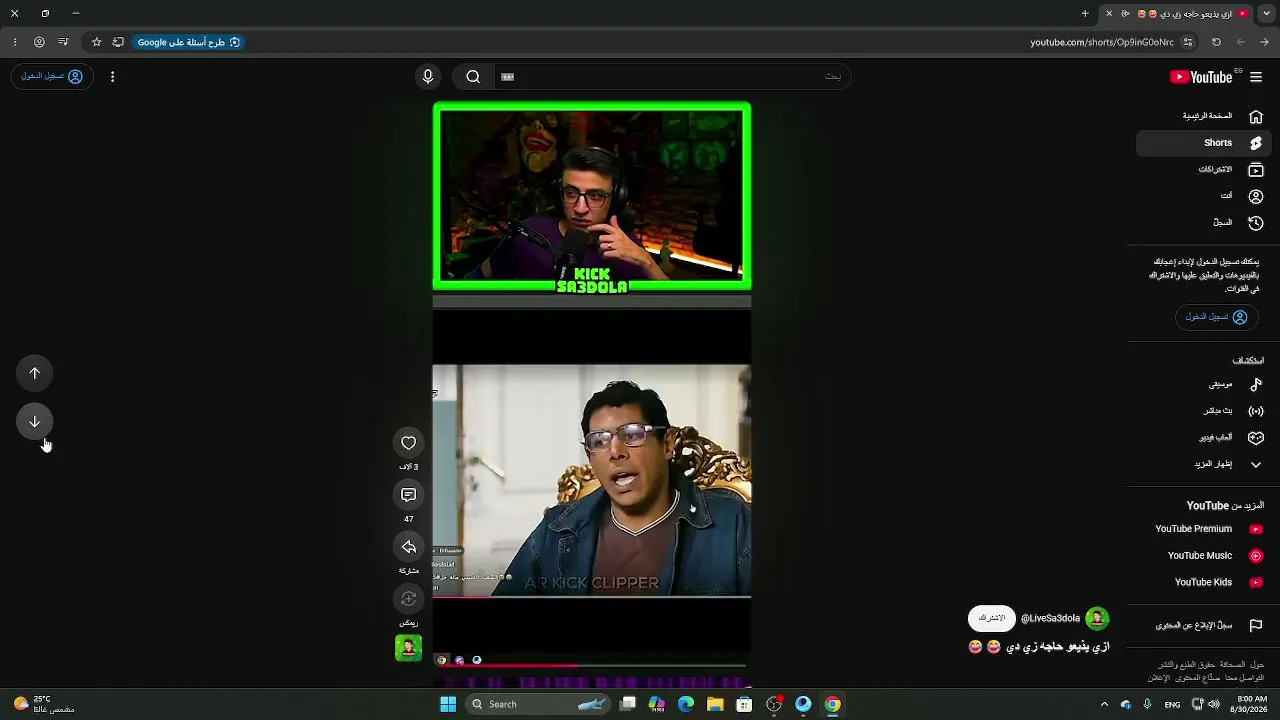The height and width of the screenshot is (720, 1280).
Task: Open Microsoft Edge from the taskbar
Action: click(686, 704)
